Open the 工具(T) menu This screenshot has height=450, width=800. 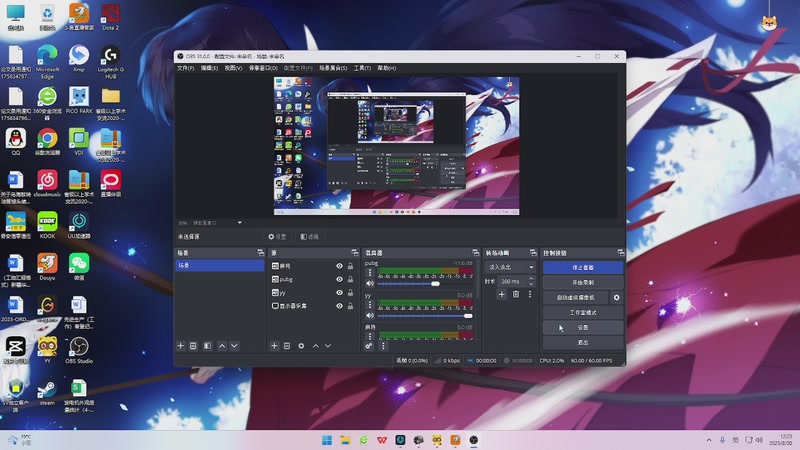point(362,68)
